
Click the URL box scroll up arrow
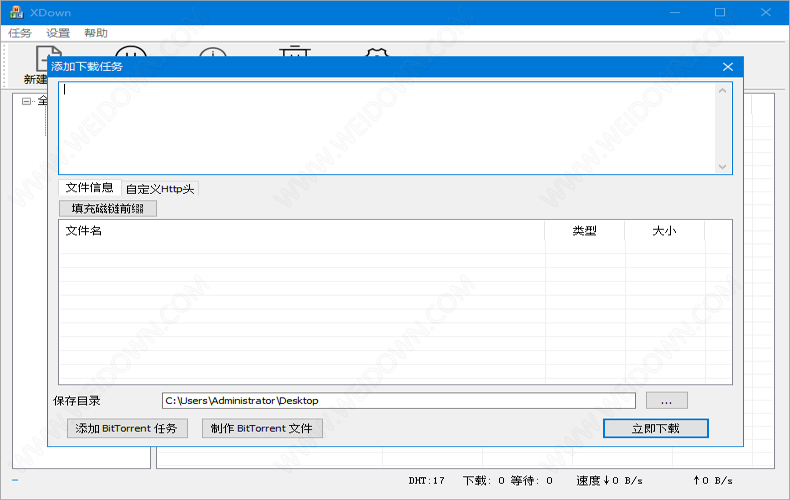tap(722, 91)
